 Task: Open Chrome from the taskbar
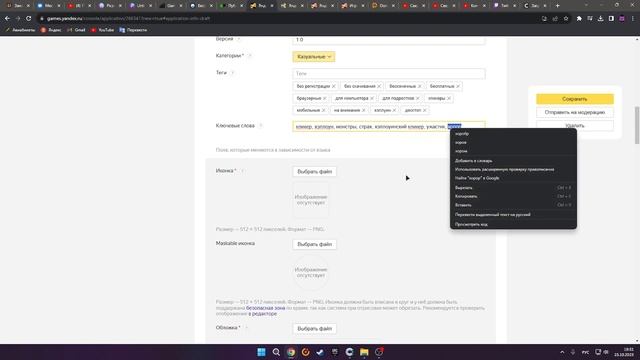(x=291, y=352)
